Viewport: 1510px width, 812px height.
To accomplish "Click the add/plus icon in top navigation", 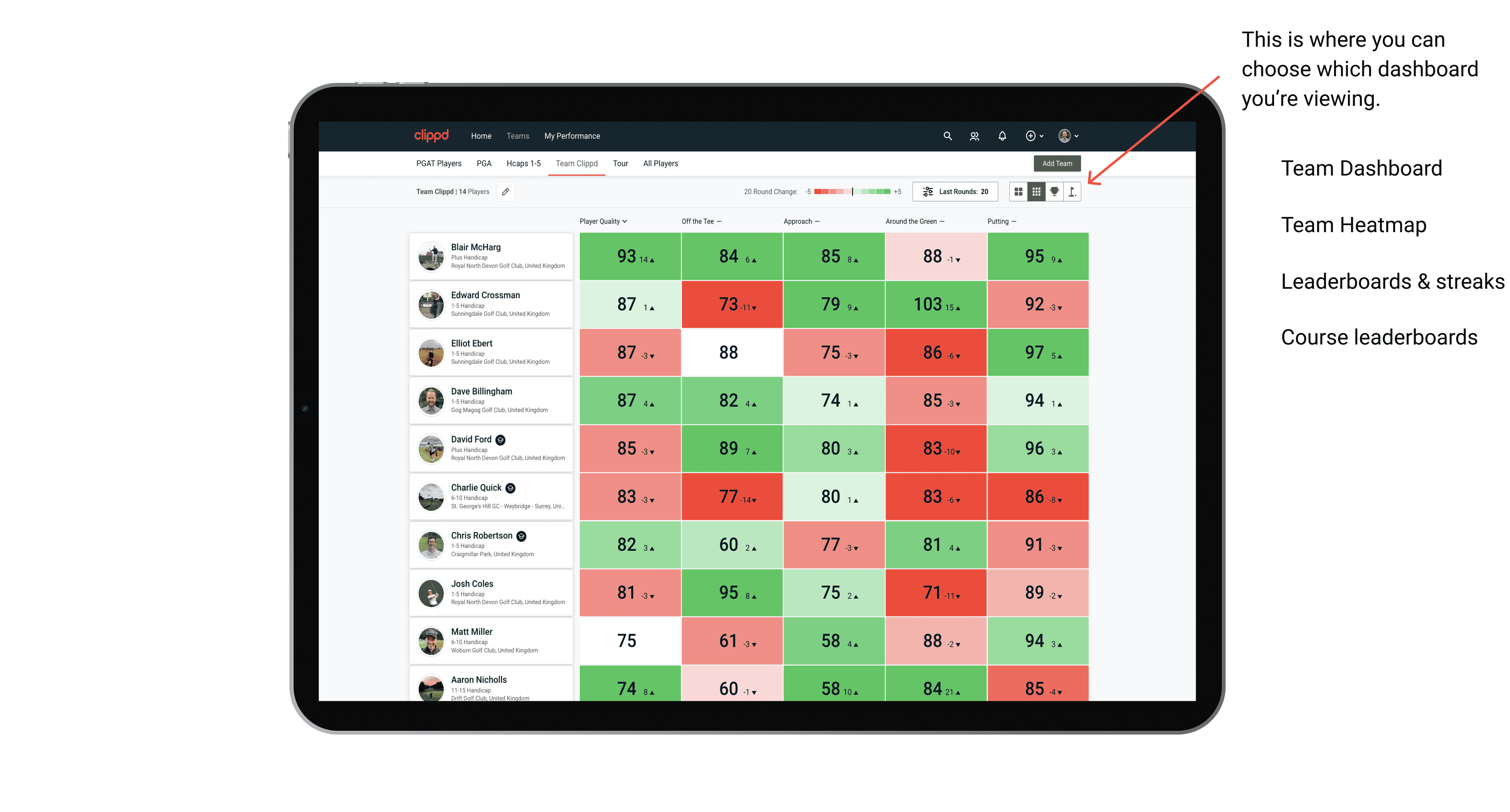I will tap(1029, 136).
